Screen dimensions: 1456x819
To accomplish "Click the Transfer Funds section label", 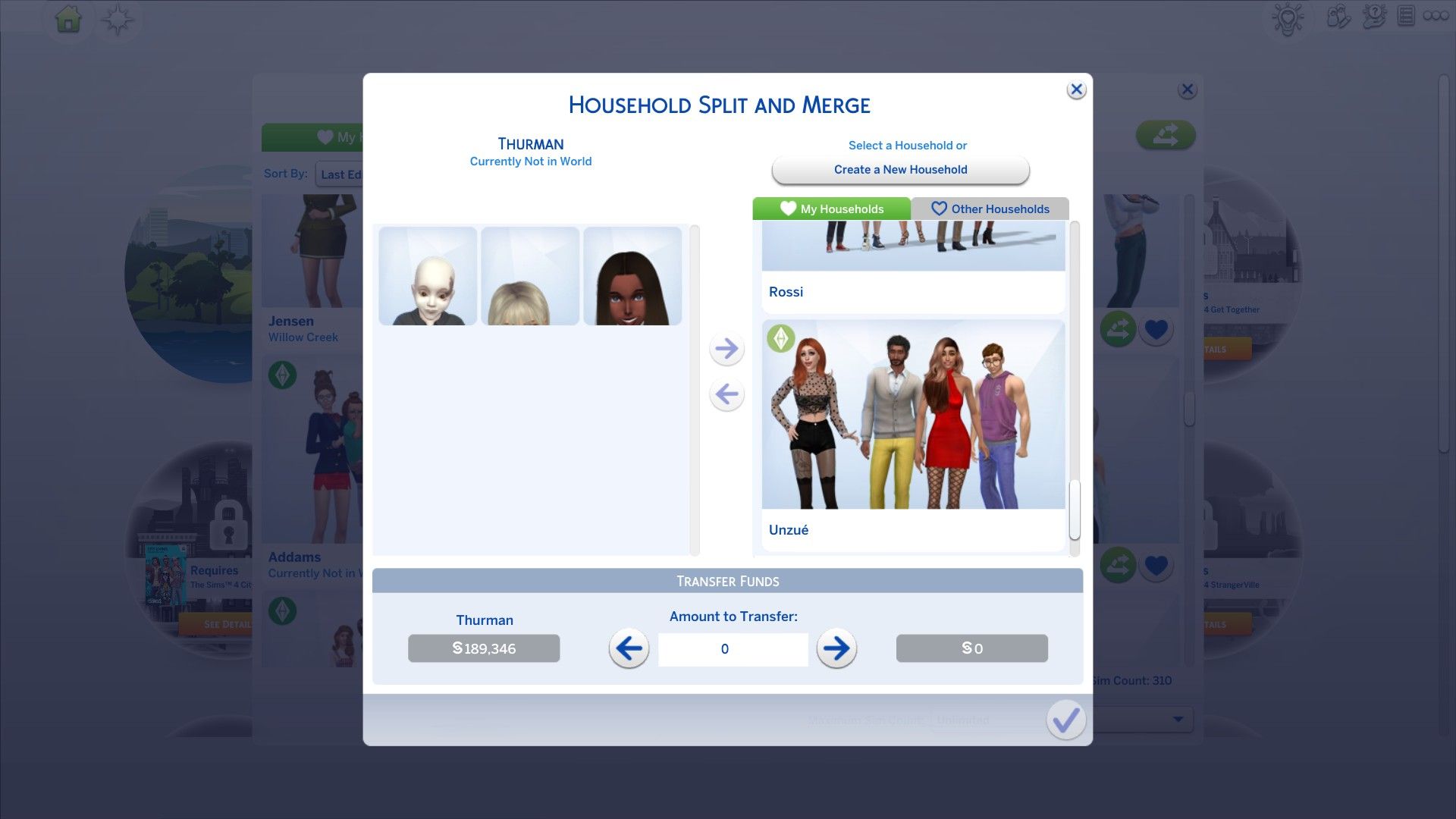I will pos(727,580).
